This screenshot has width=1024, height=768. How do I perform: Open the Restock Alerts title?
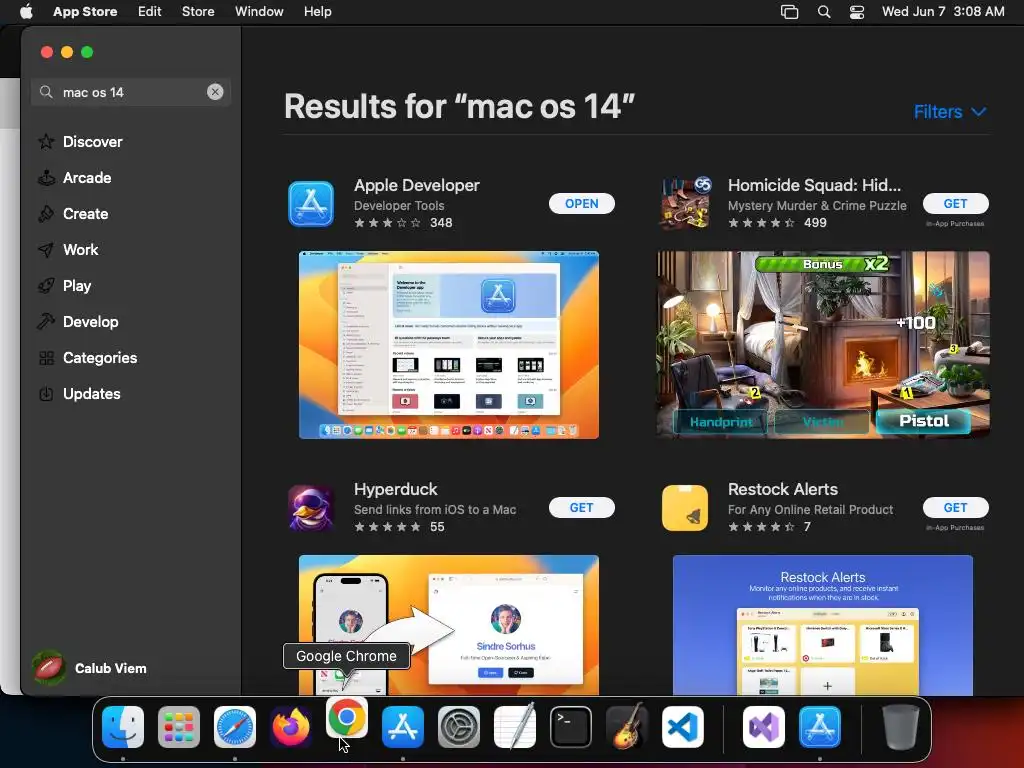pos(782,489)
